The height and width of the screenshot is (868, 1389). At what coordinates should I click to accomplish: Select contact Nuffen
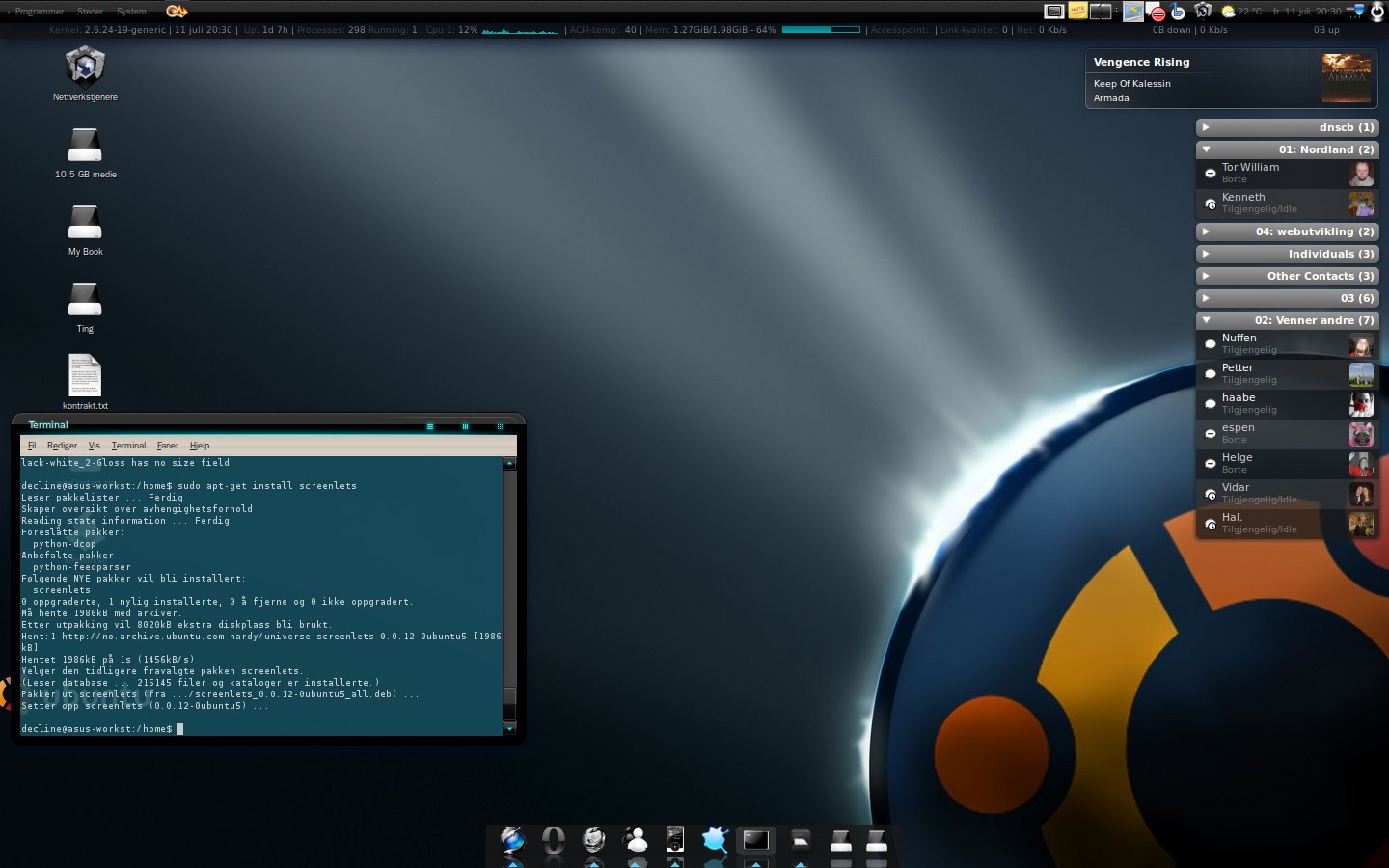coord(1288,344)
